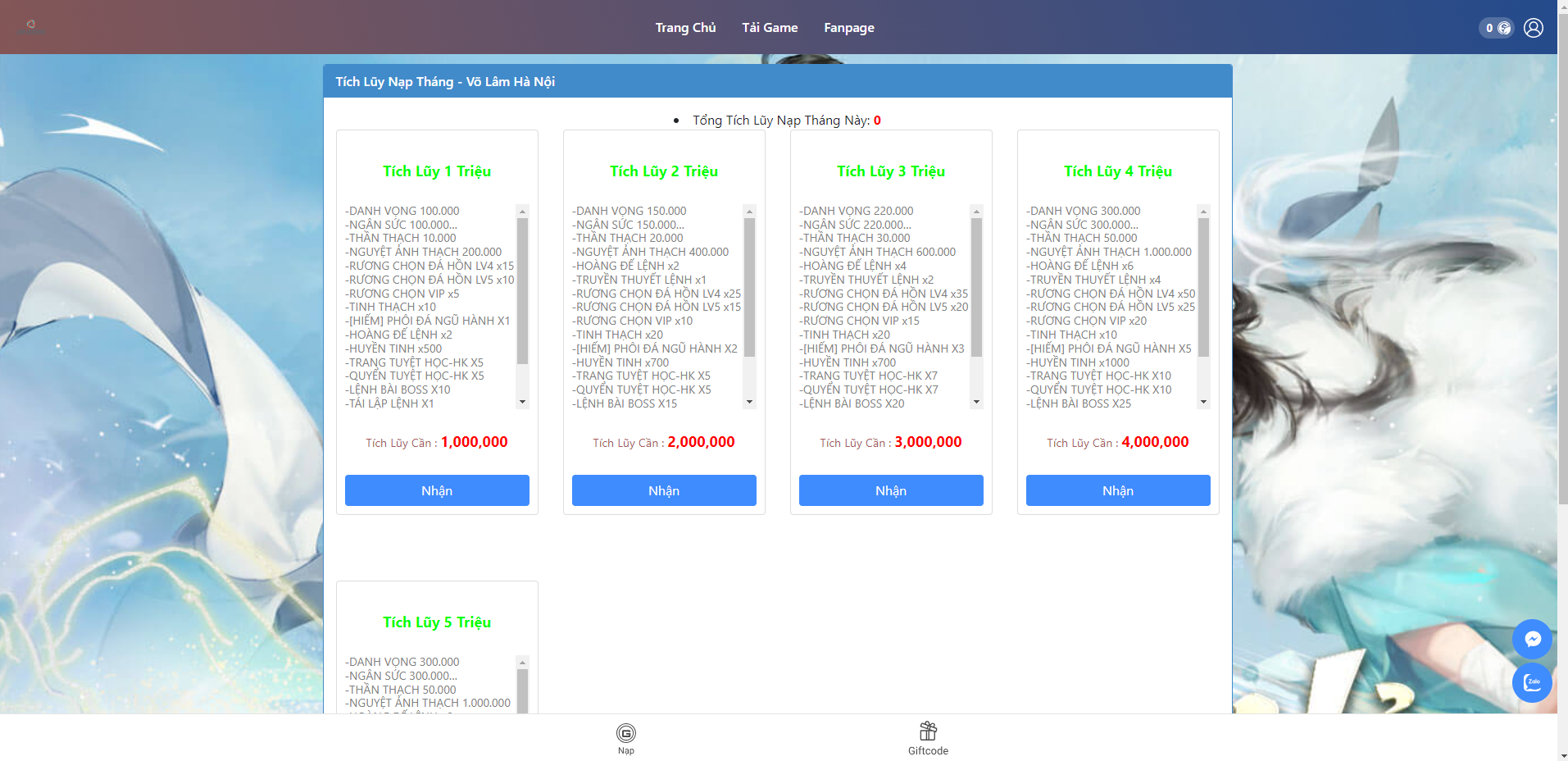The image size is (1568, 761).
Task: Click up arrow of 4 Triệu reward list
Action: tap(1203, 212)
